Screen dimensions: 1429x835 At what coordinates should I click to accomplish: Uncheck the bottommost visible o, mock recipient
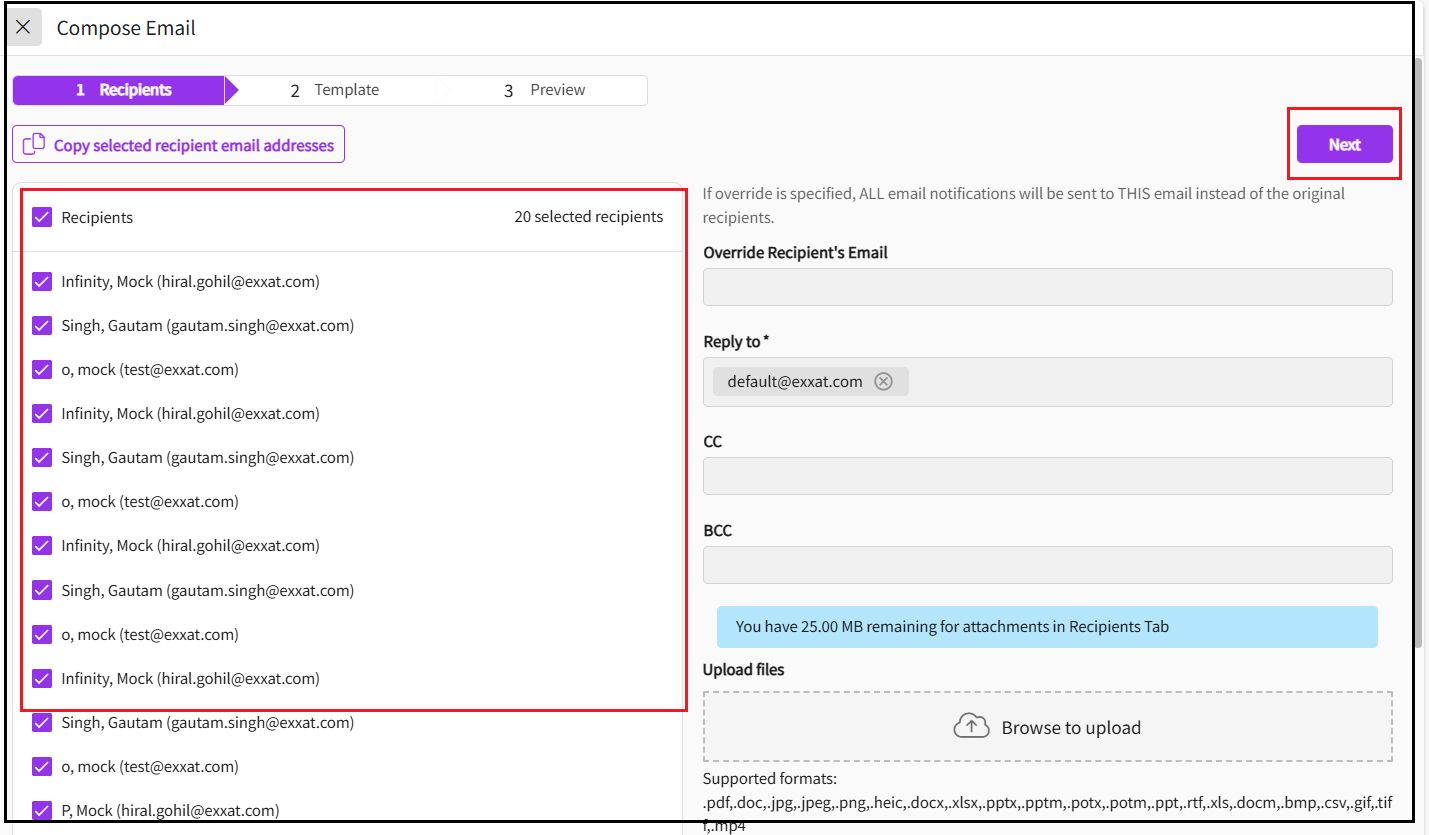(x=42, y=767)
